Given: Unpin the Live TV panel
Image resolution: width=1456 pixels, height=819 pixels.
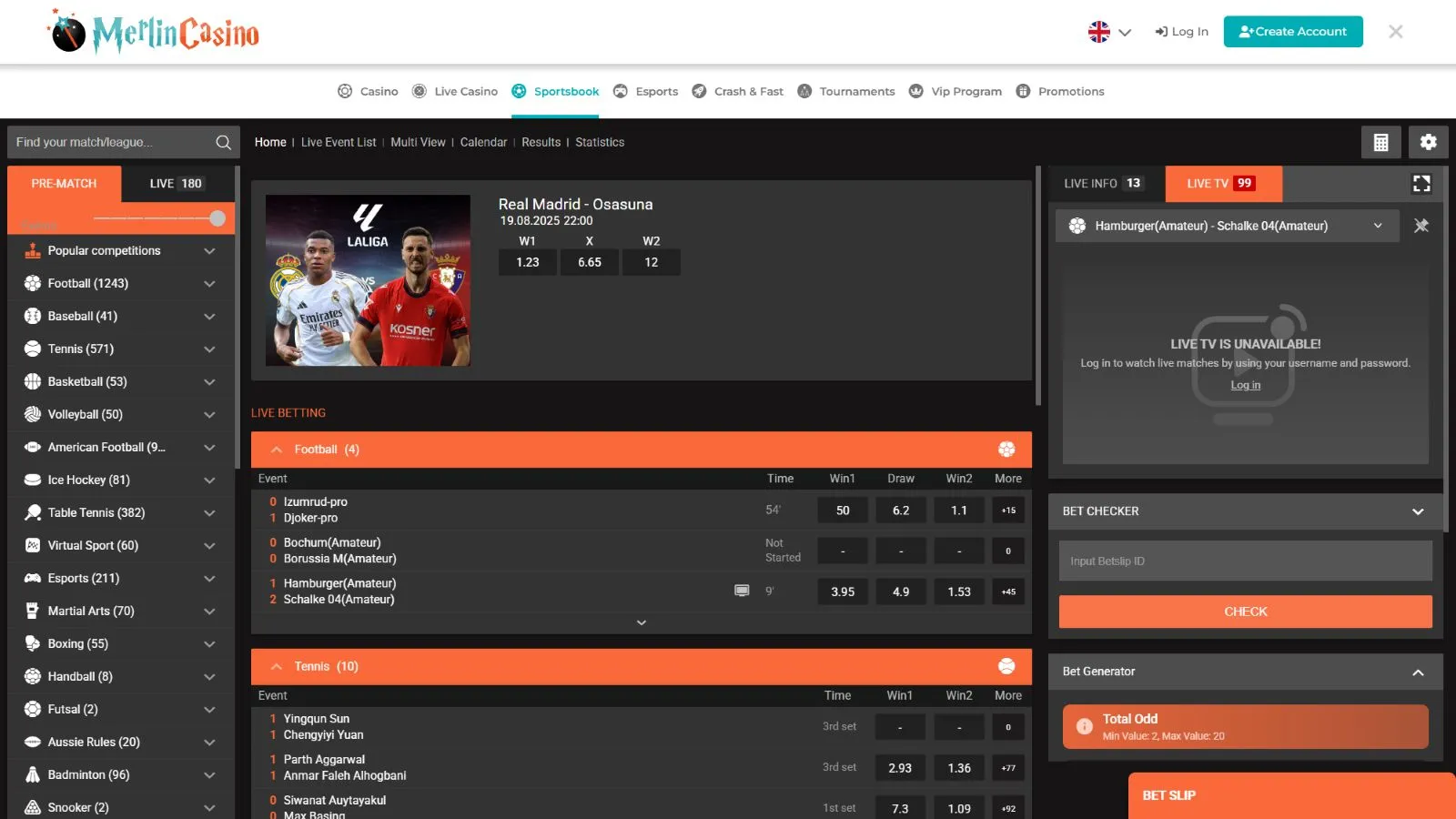Looking at the screenshot, I should (x=1421, y=226).
